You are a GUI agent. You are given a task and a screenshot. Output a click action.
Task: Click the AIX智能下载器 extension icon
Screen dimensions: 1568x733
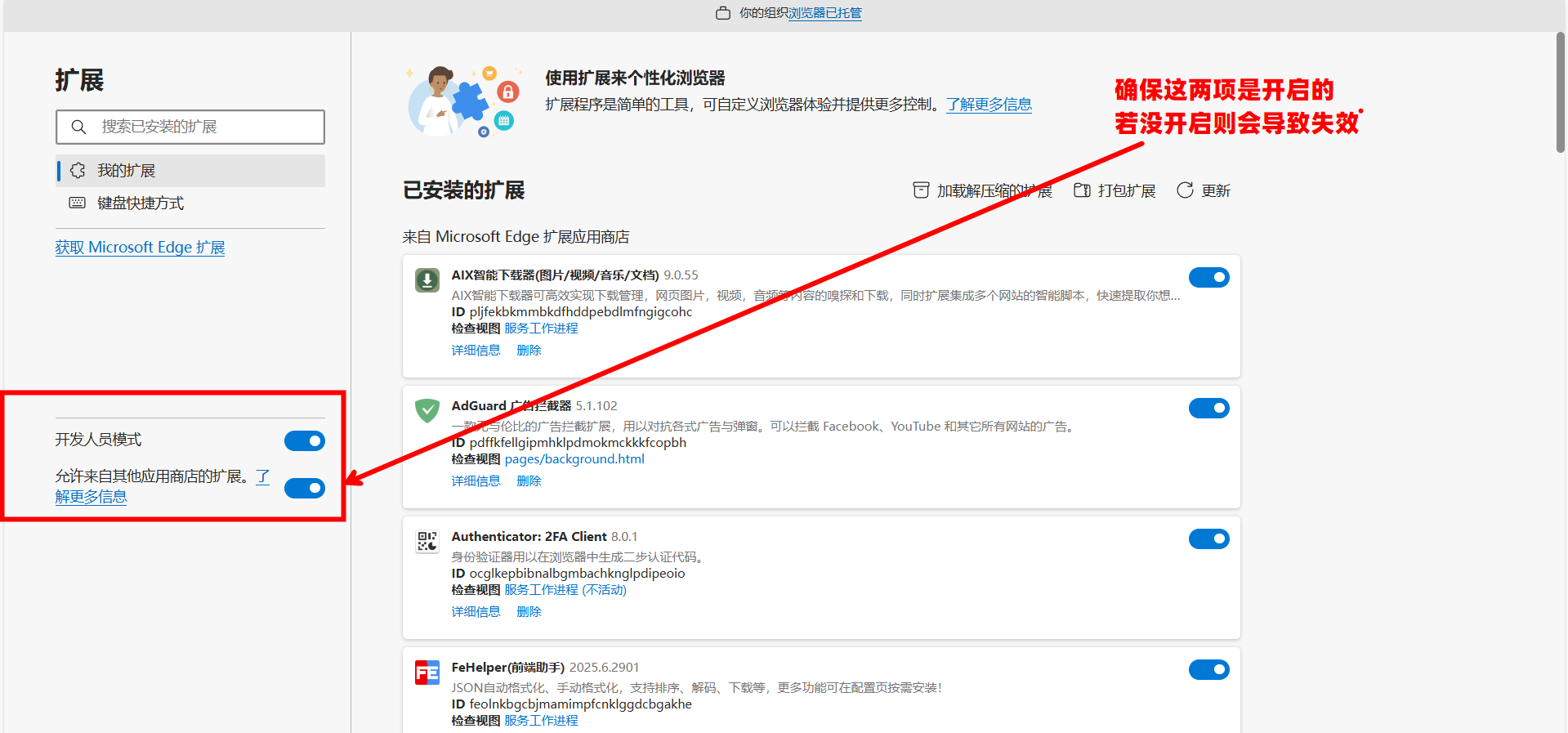427,280
